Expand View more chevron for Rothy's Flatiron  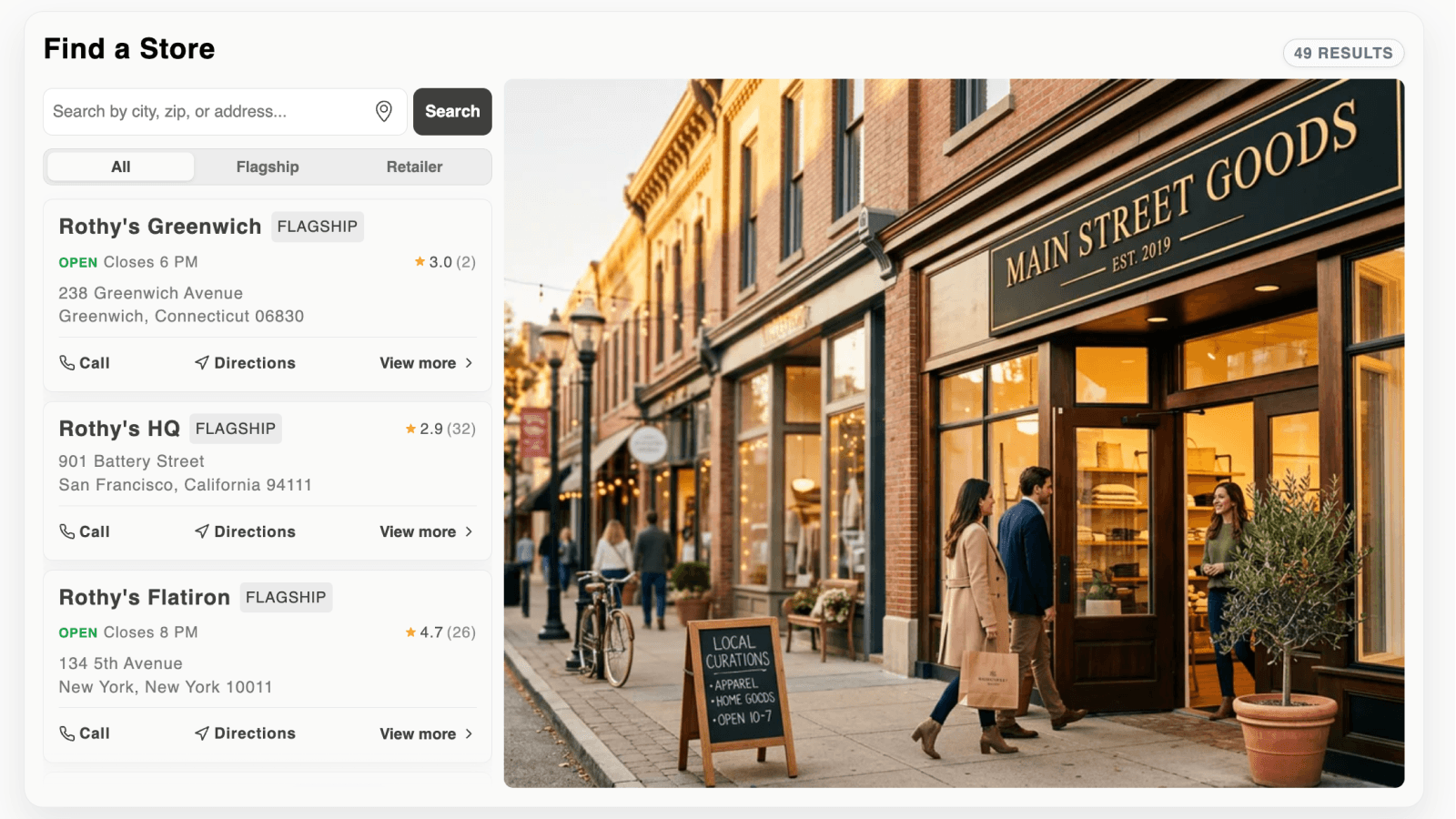469,733
